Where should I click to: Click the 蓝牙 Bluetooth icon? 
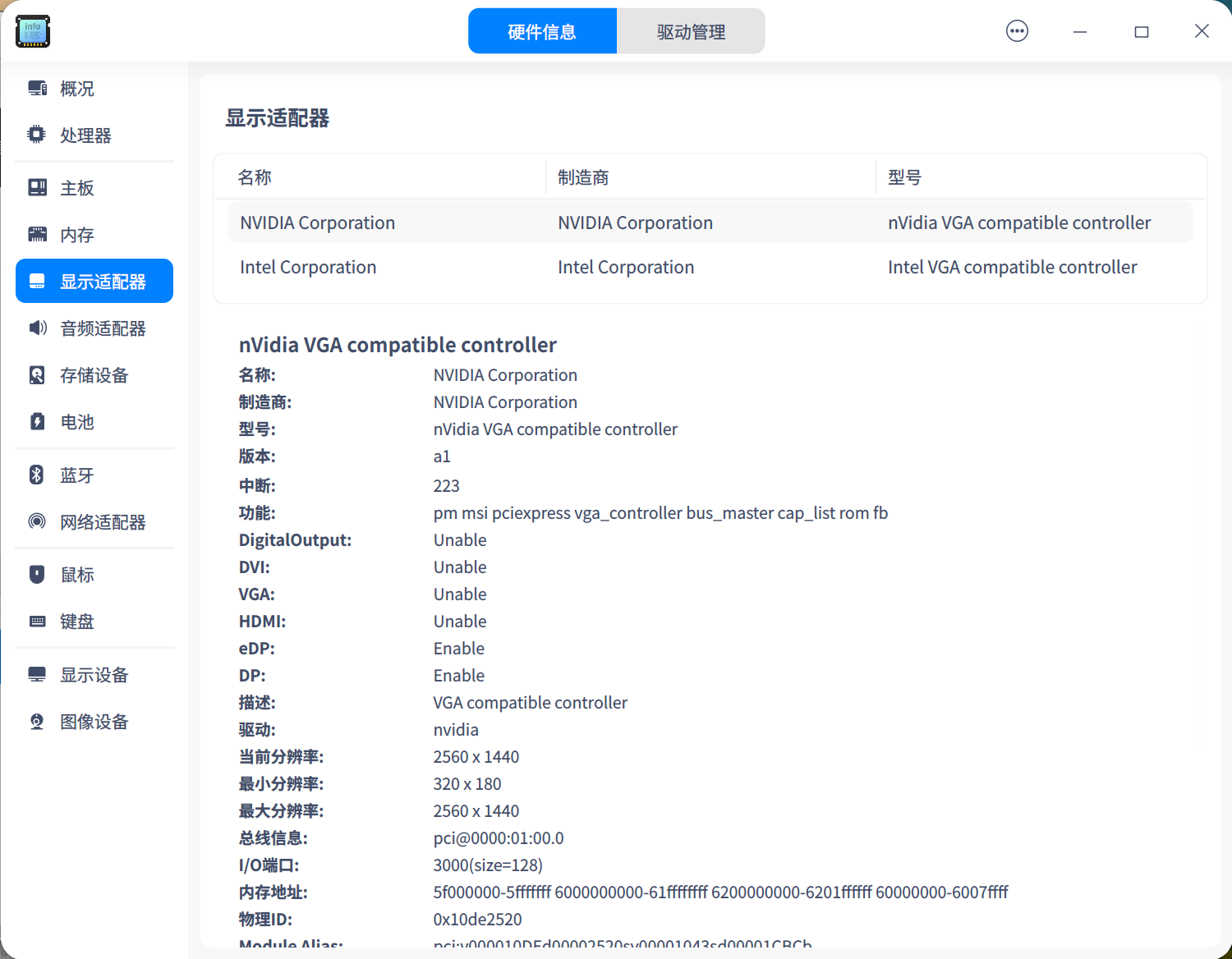pyautogui.click(x=37, y=475)
